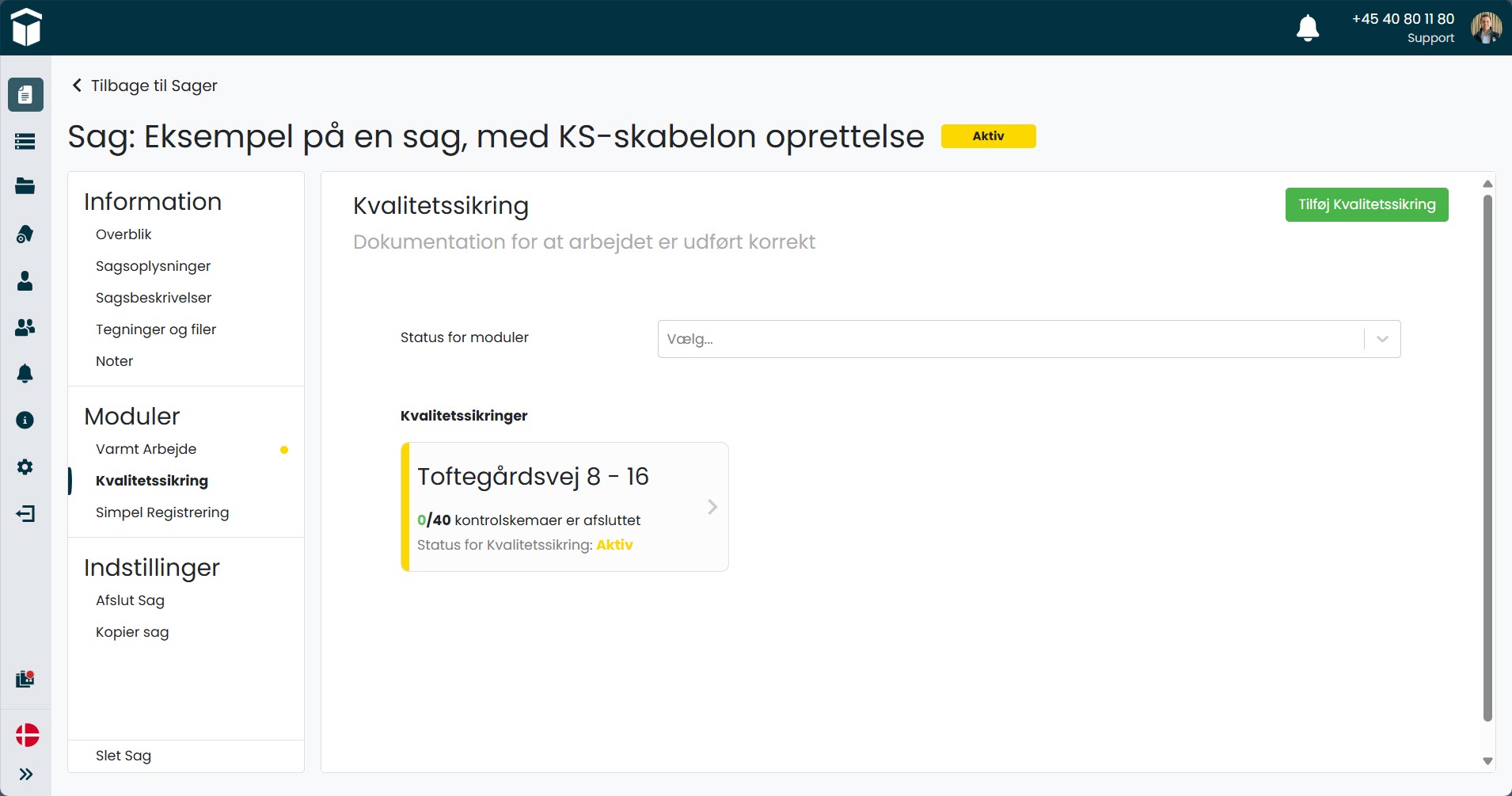Open the Sager document icon in sidebar
This screenshot has height=796, width=1512.
click(x=25, y=94)
